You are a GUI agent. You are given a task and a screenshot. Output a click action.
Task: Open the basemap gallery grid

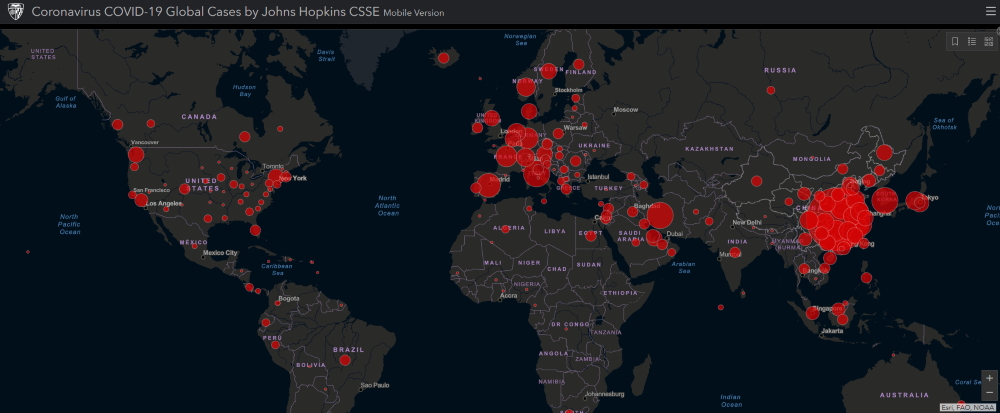coord(987,41)
